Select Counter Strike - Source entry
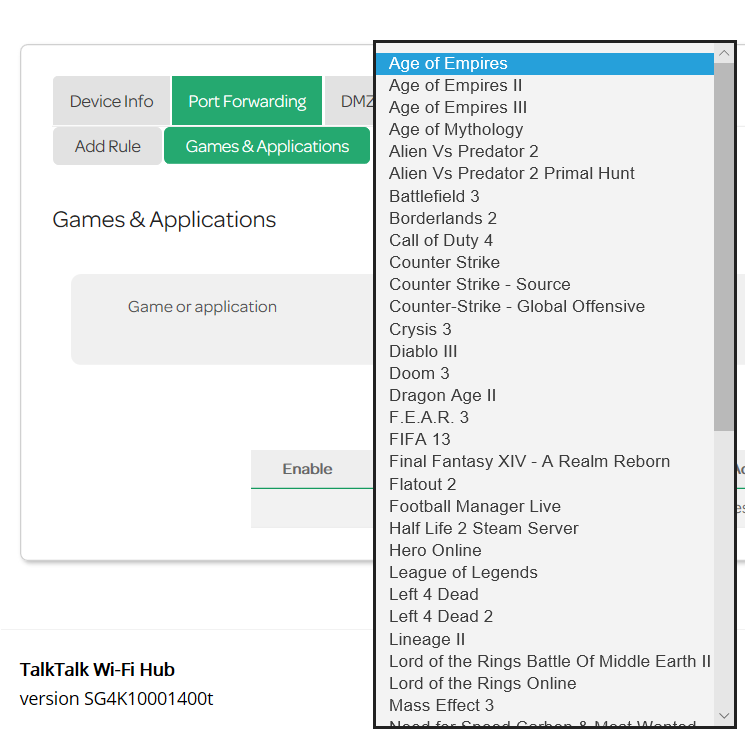This screenshot has width=745, height=733. [545, 284]
